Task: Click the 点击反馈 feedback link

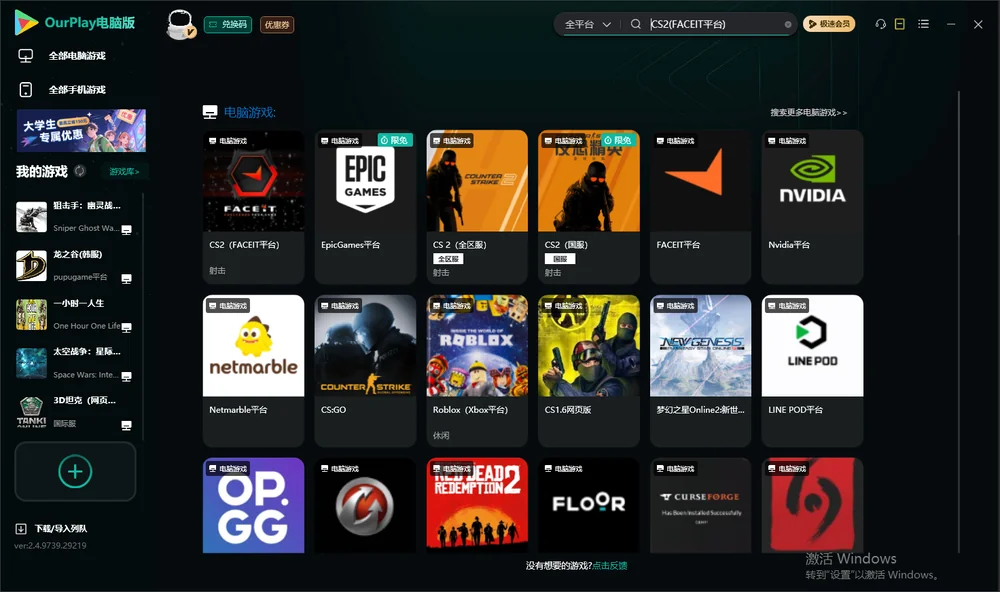Action: click(610, 565)
